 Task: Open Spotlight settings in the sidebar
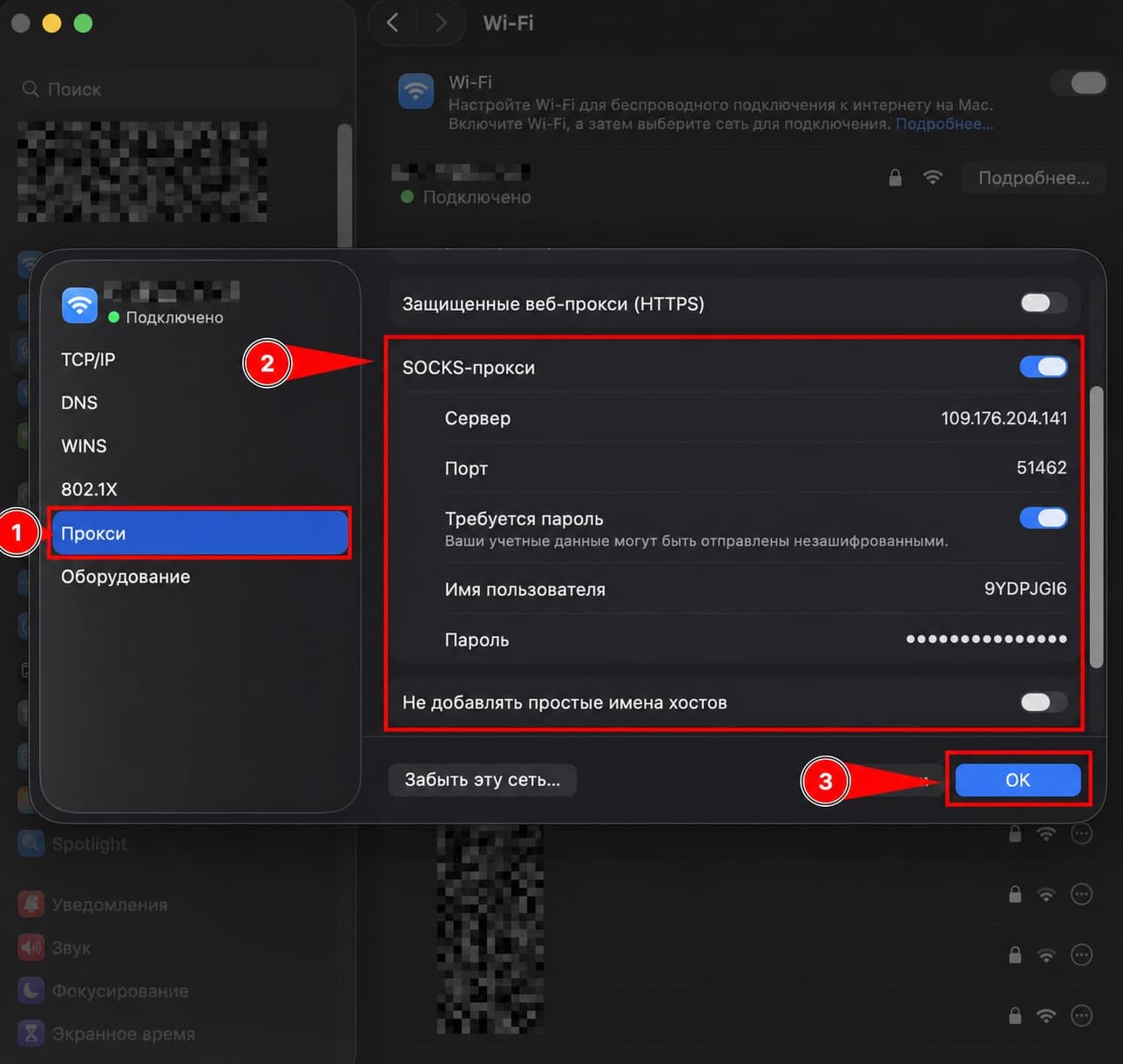88,844
